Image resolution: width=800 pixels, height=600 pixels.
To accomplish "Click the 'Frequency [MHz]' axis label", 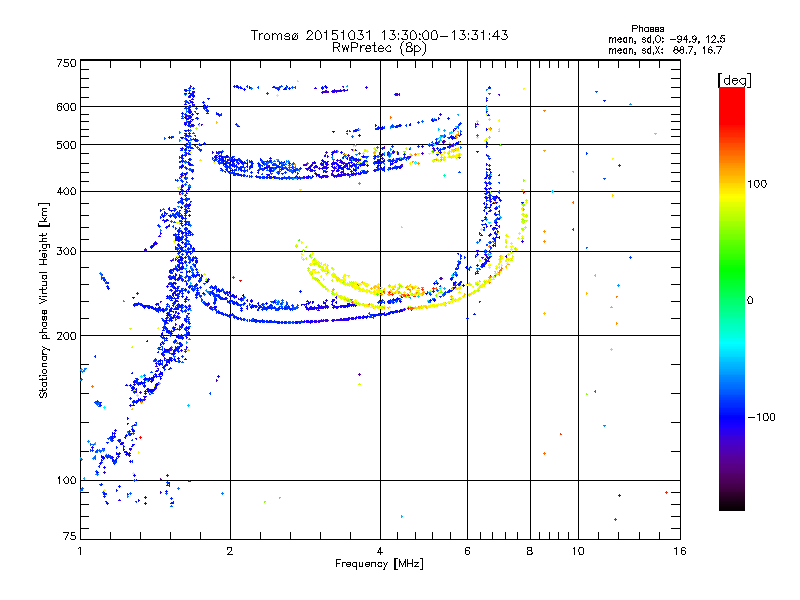I will 379,564.
